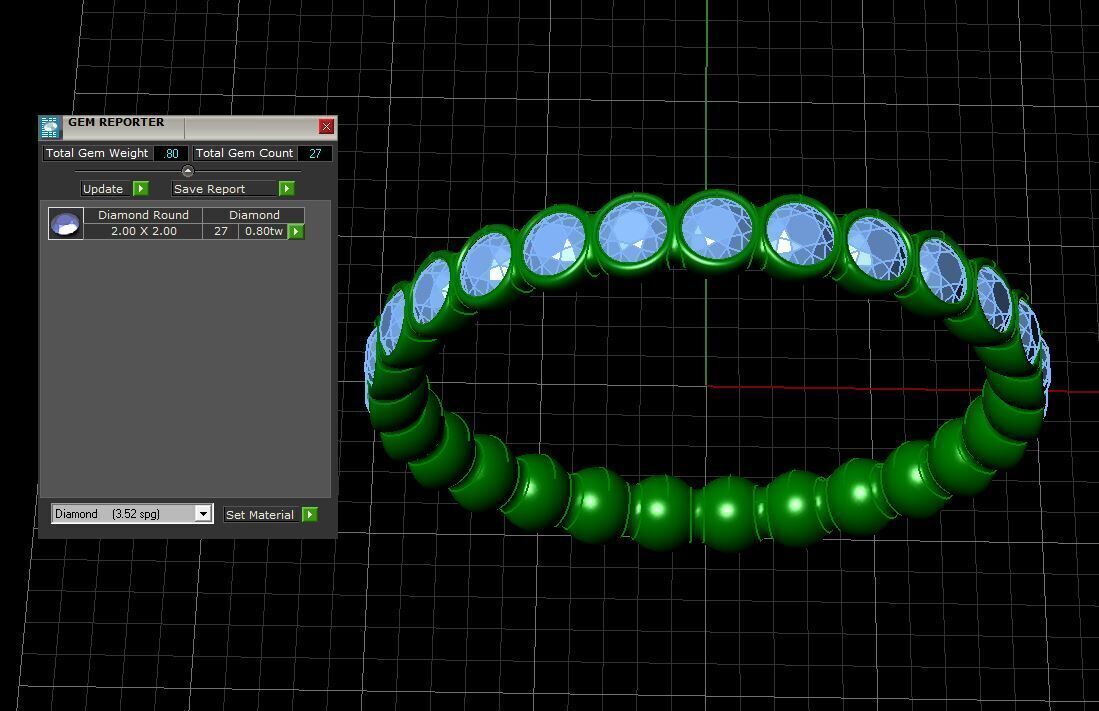Click the Diamond Round cell
The width and height of the screenshot is (1099, 711).
[143, 215]
